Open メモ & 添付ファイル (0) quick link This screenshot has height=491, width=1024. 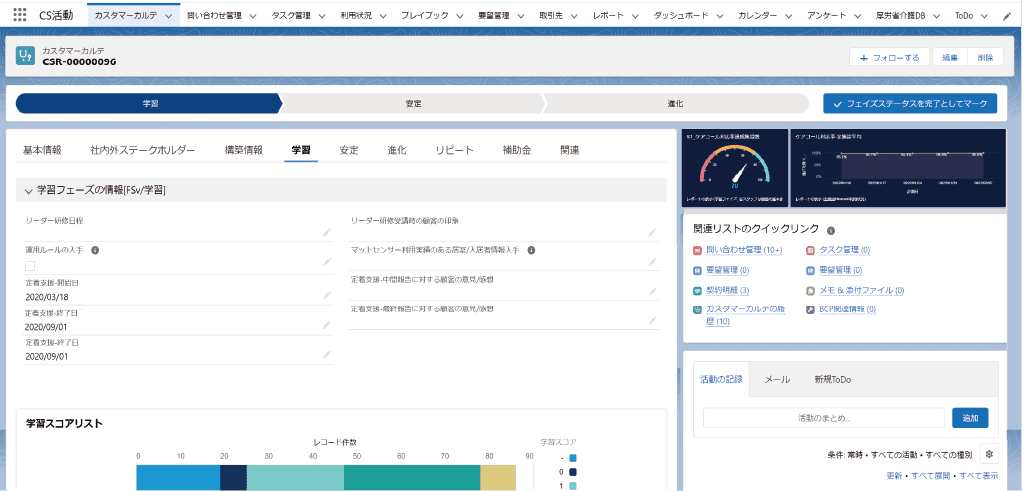tap(861, 291)
